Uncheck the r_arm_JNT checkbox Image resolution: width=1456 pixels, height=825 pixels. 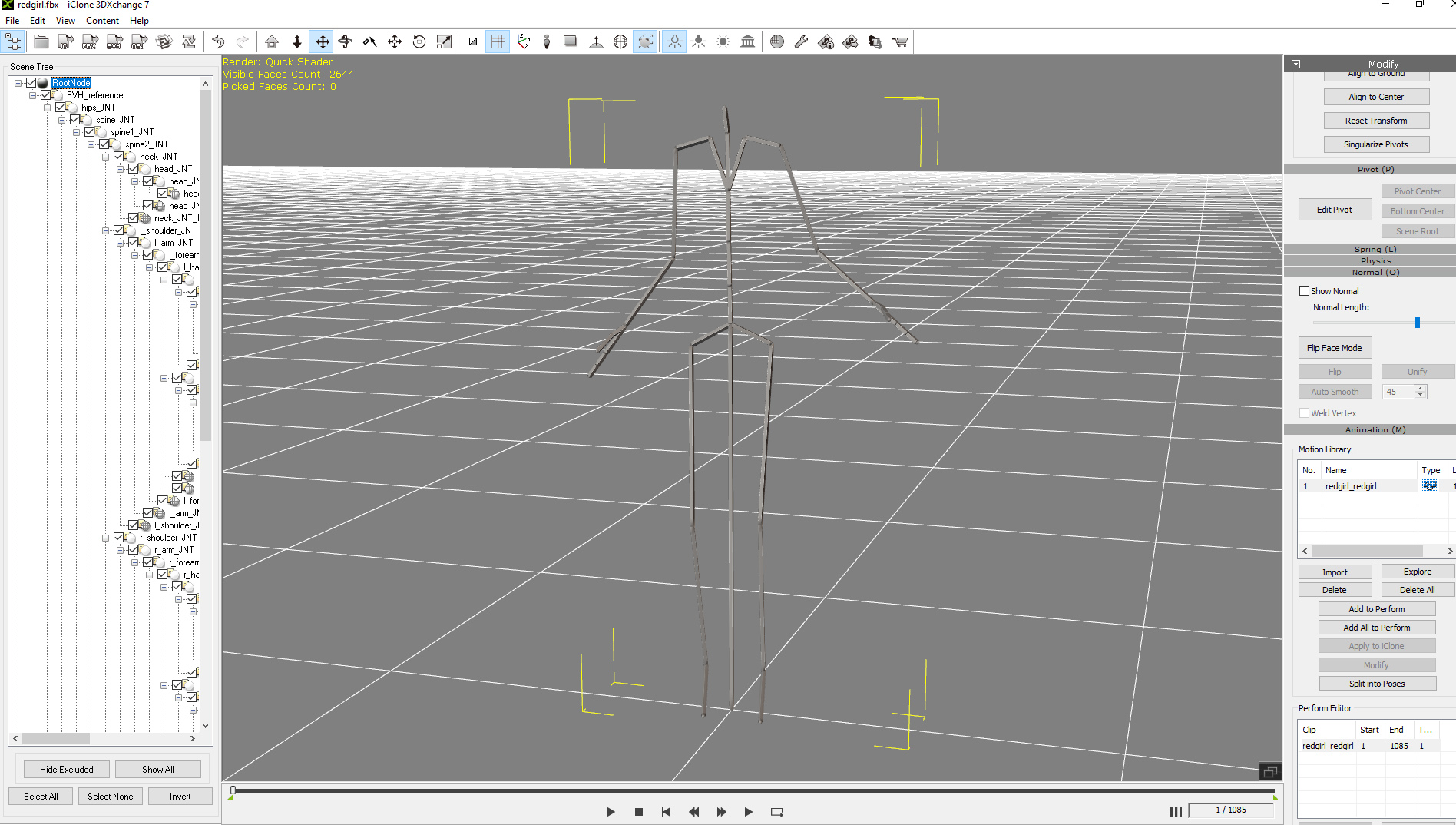pos(134,550)
